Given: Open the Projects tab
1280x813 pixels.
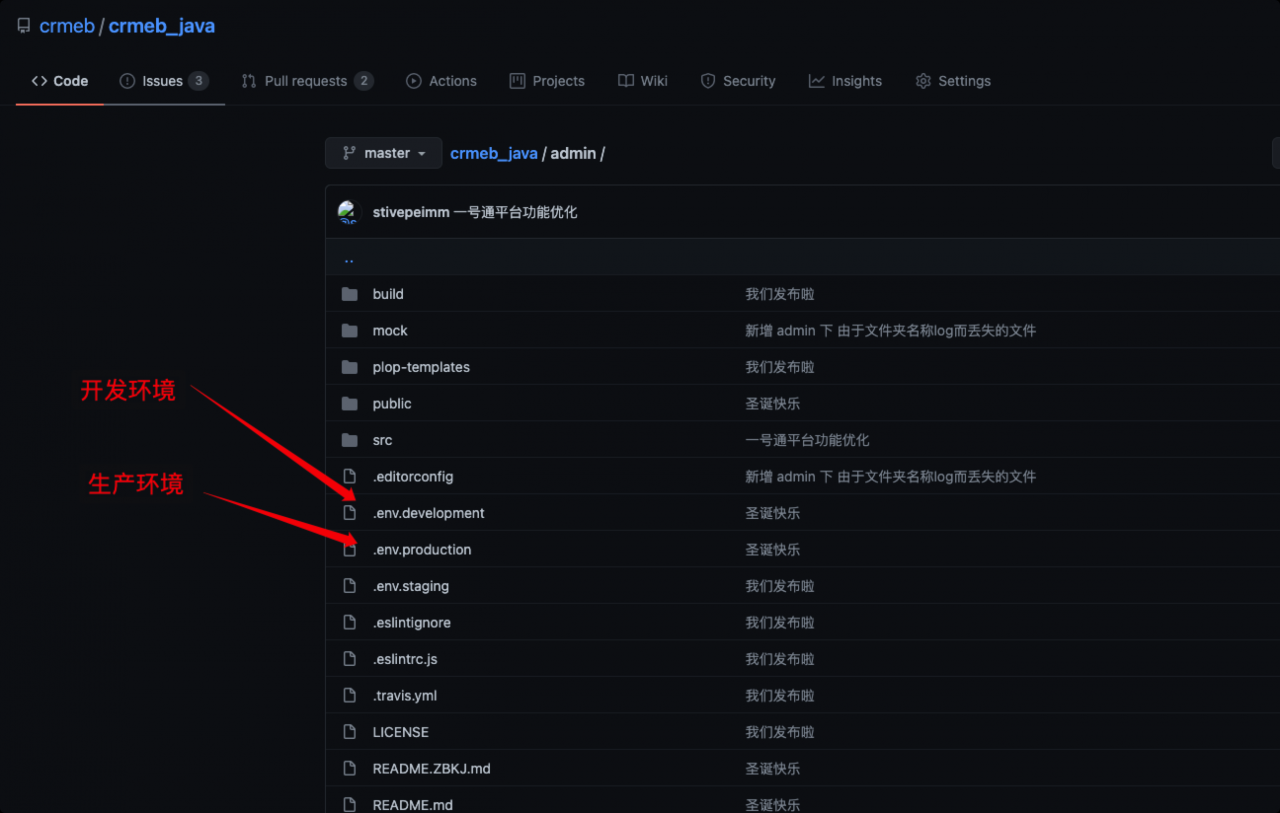Looking at the screenshot, I should (x=547, y=81).
